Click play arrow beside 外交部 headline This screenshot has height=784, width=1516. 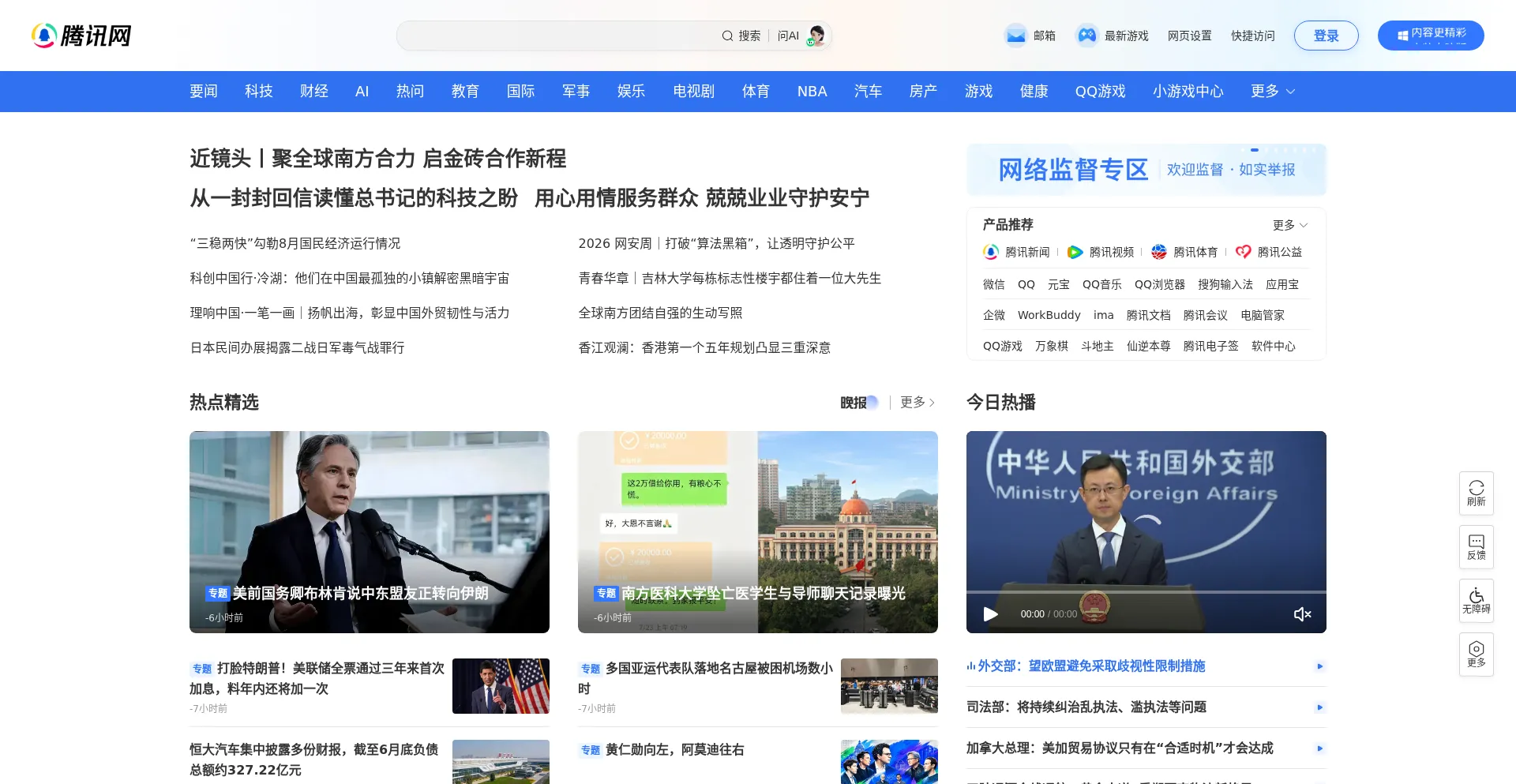tap(1319, 666)
